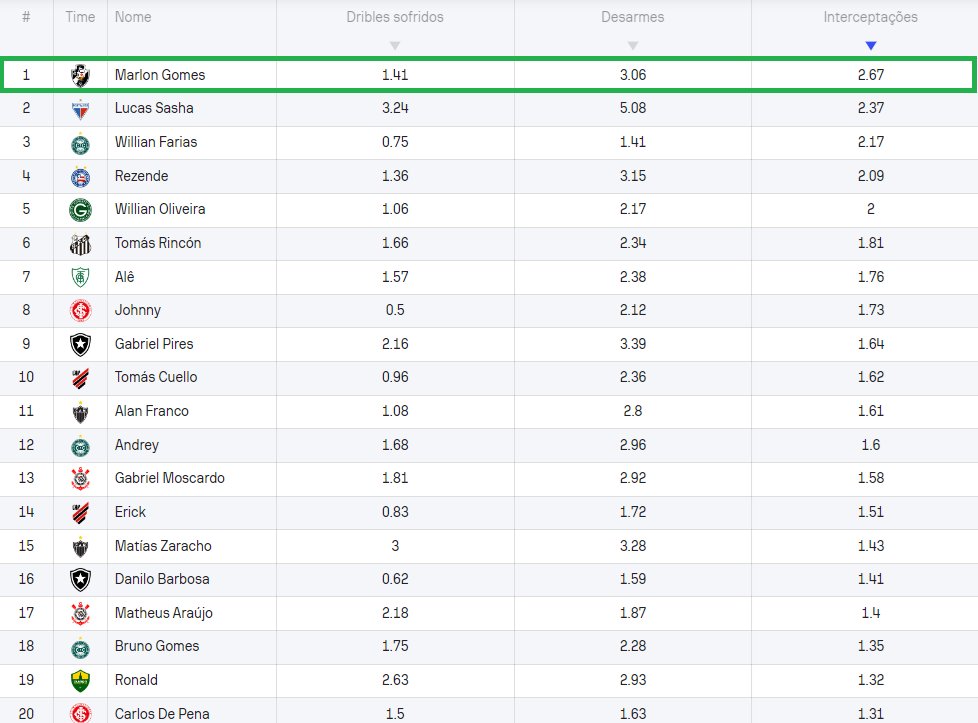
Task: Open Carlos De Pena's name link
Action: click(x=164, y=714)
